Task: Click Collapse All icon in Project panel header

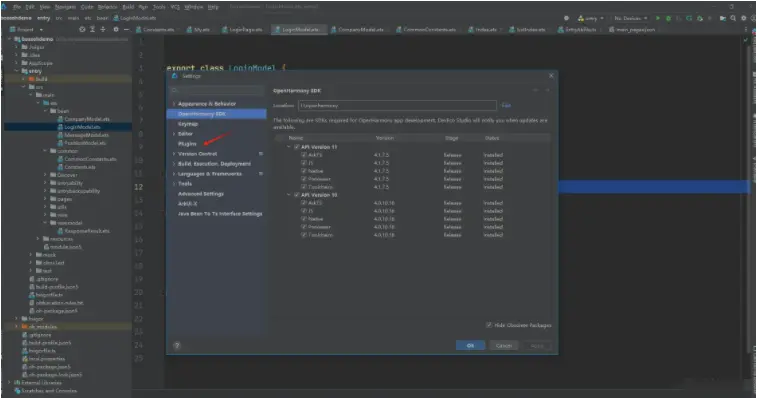Action: (103, 29)
